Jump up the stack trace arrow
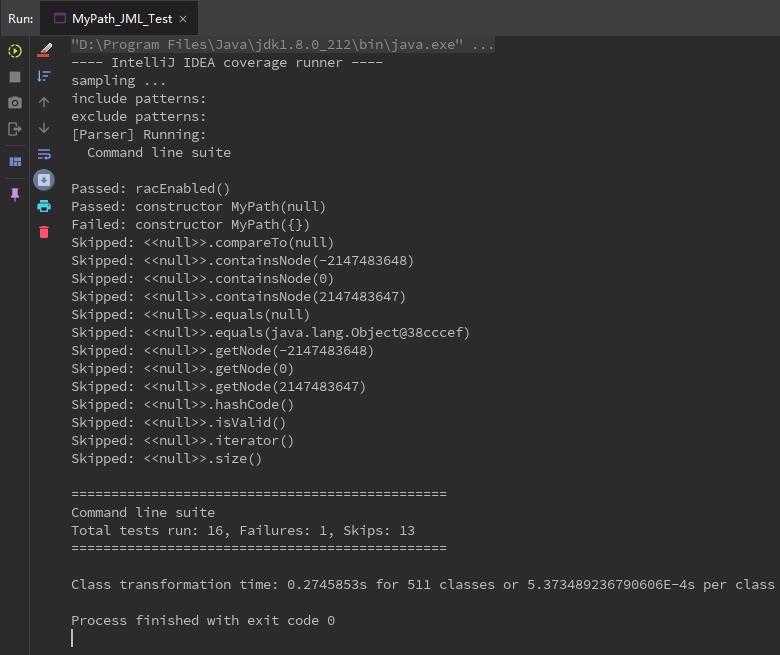The image size is (780, 655). click(44, 102)
